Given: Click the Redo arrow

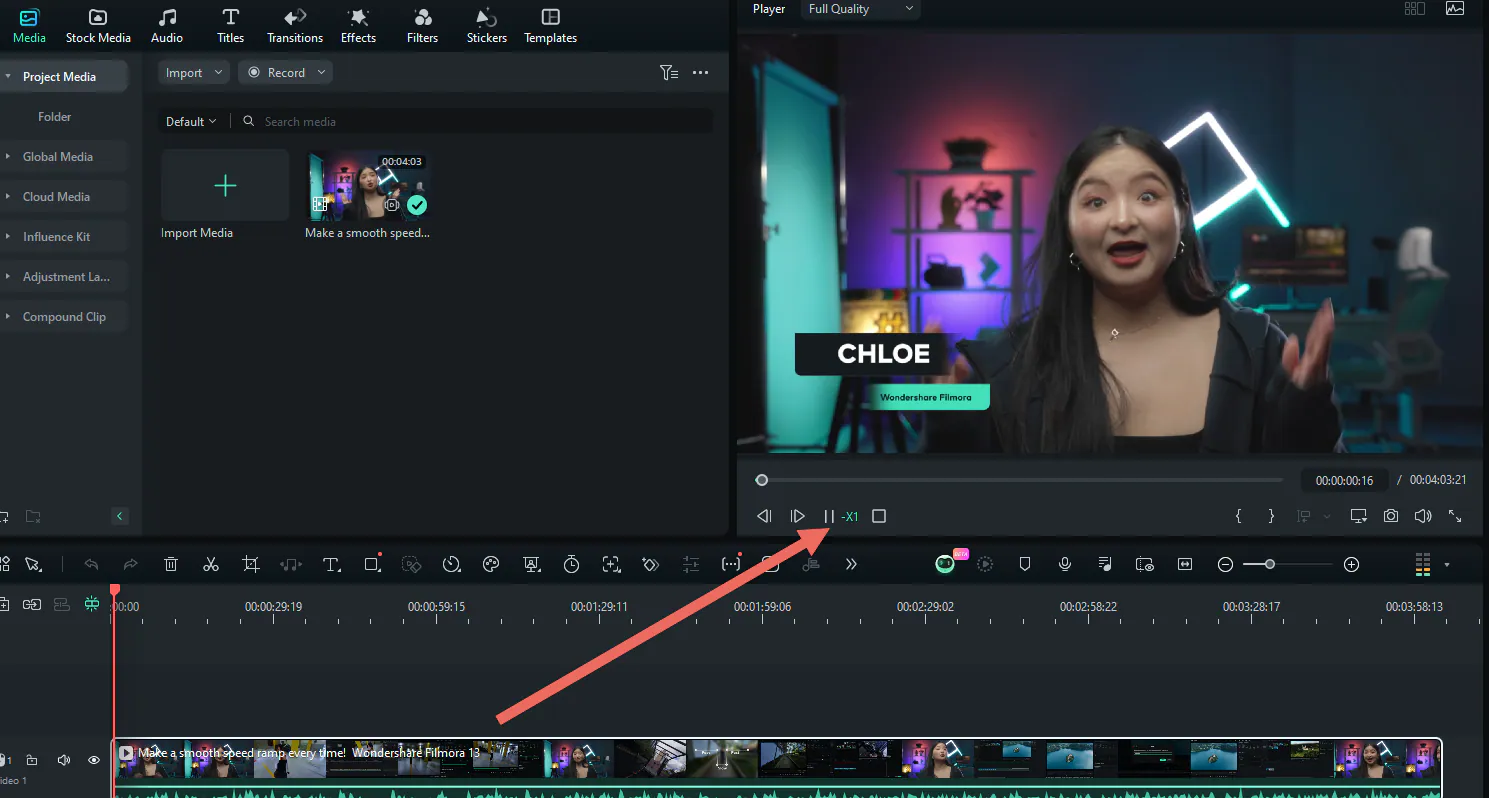Looking at the screenshot, I should tap(130, 565).
